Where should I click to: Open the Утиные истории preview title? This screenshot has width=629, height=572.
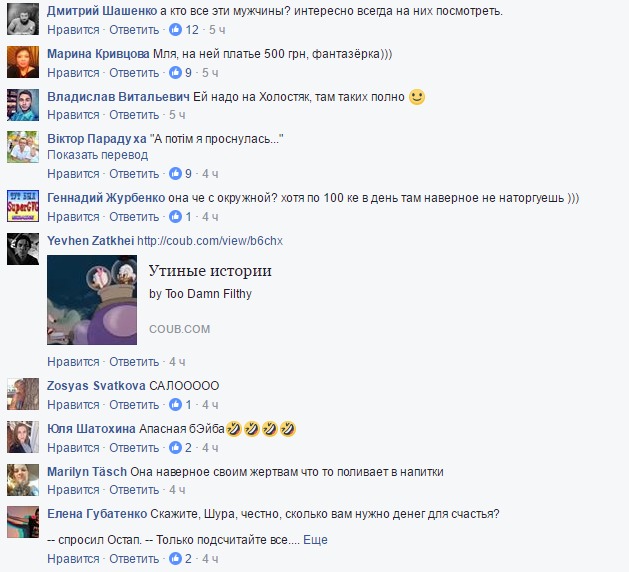coord(210,271)
